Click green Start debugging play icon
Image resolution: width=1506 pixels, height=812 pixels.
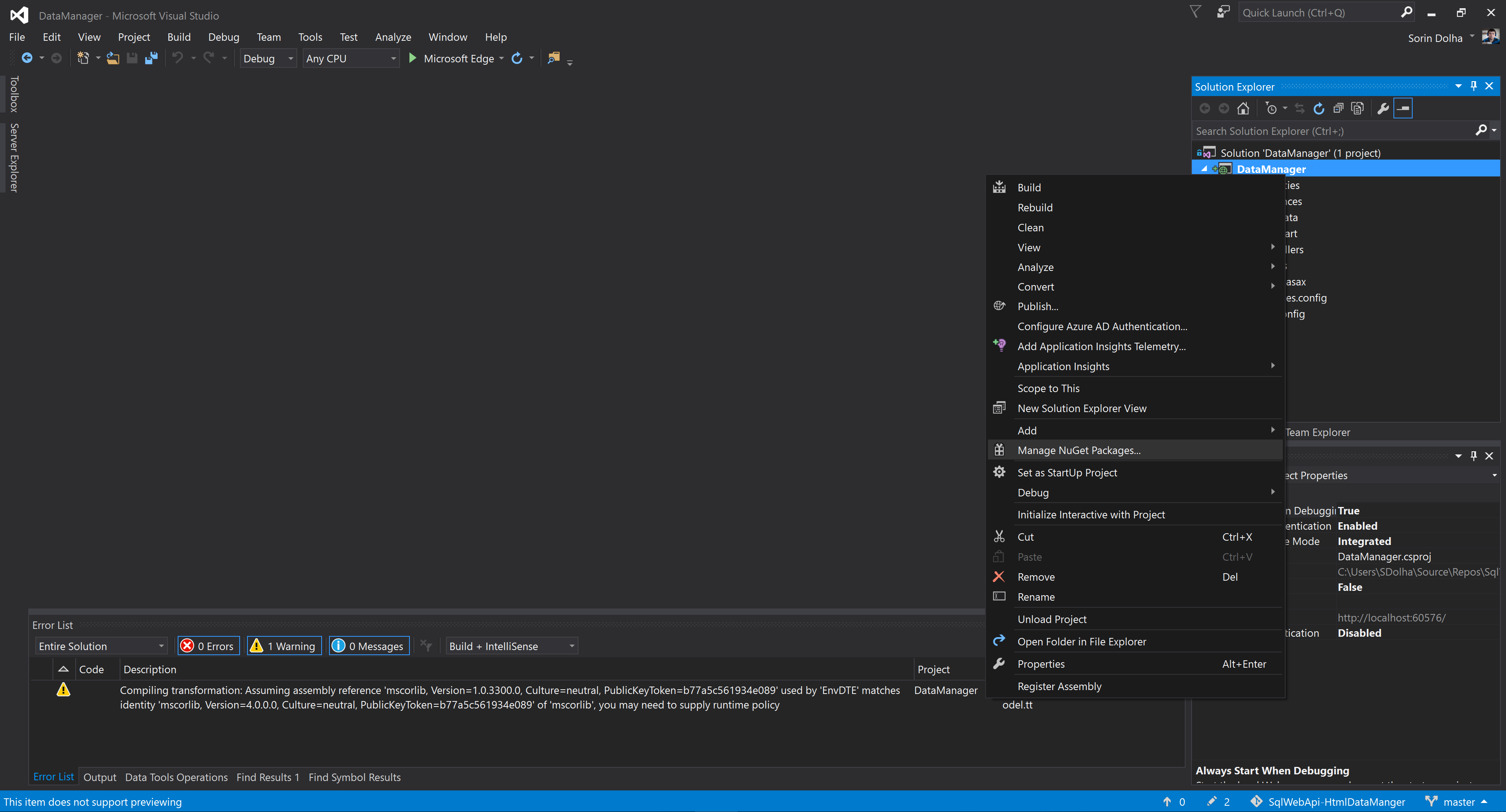coord(412,58)
